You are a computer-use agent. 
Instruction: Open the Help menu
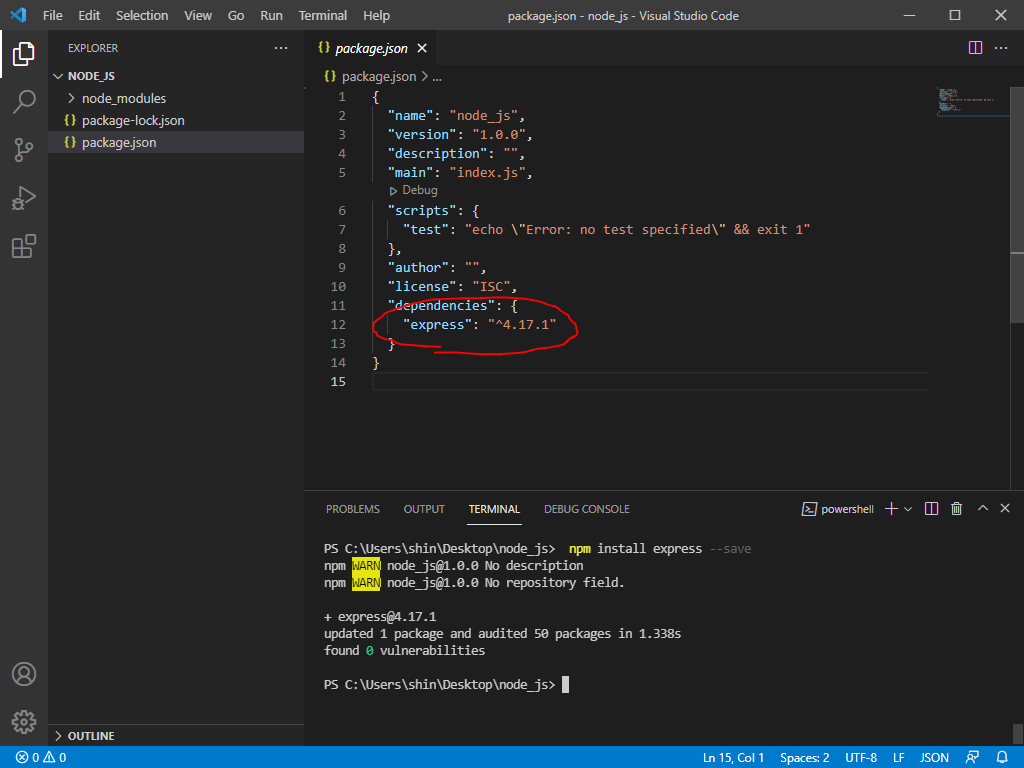376,15
